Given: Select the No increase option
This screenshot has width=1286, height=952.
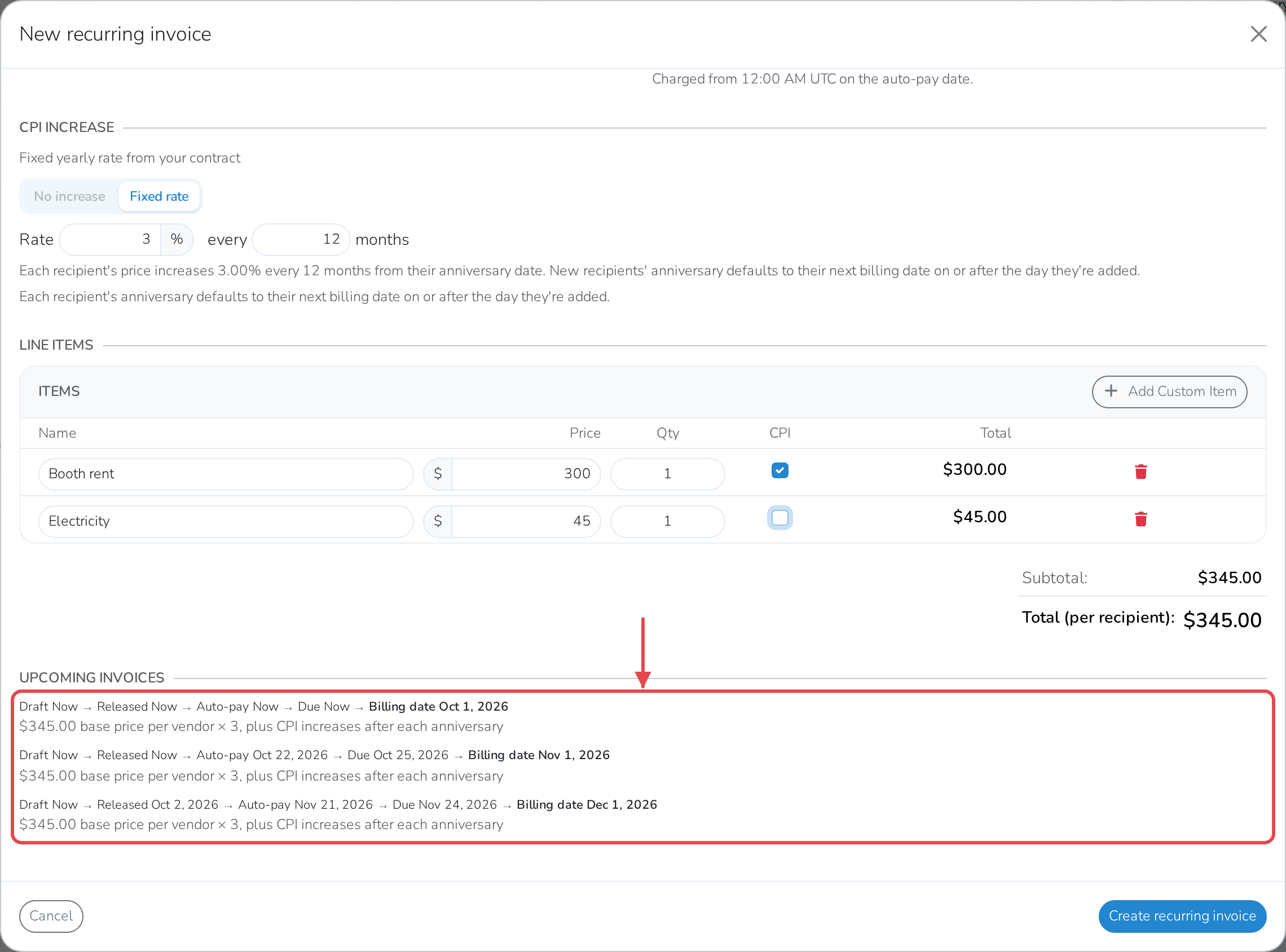Looking at the screenshot, I should [70, 196].
